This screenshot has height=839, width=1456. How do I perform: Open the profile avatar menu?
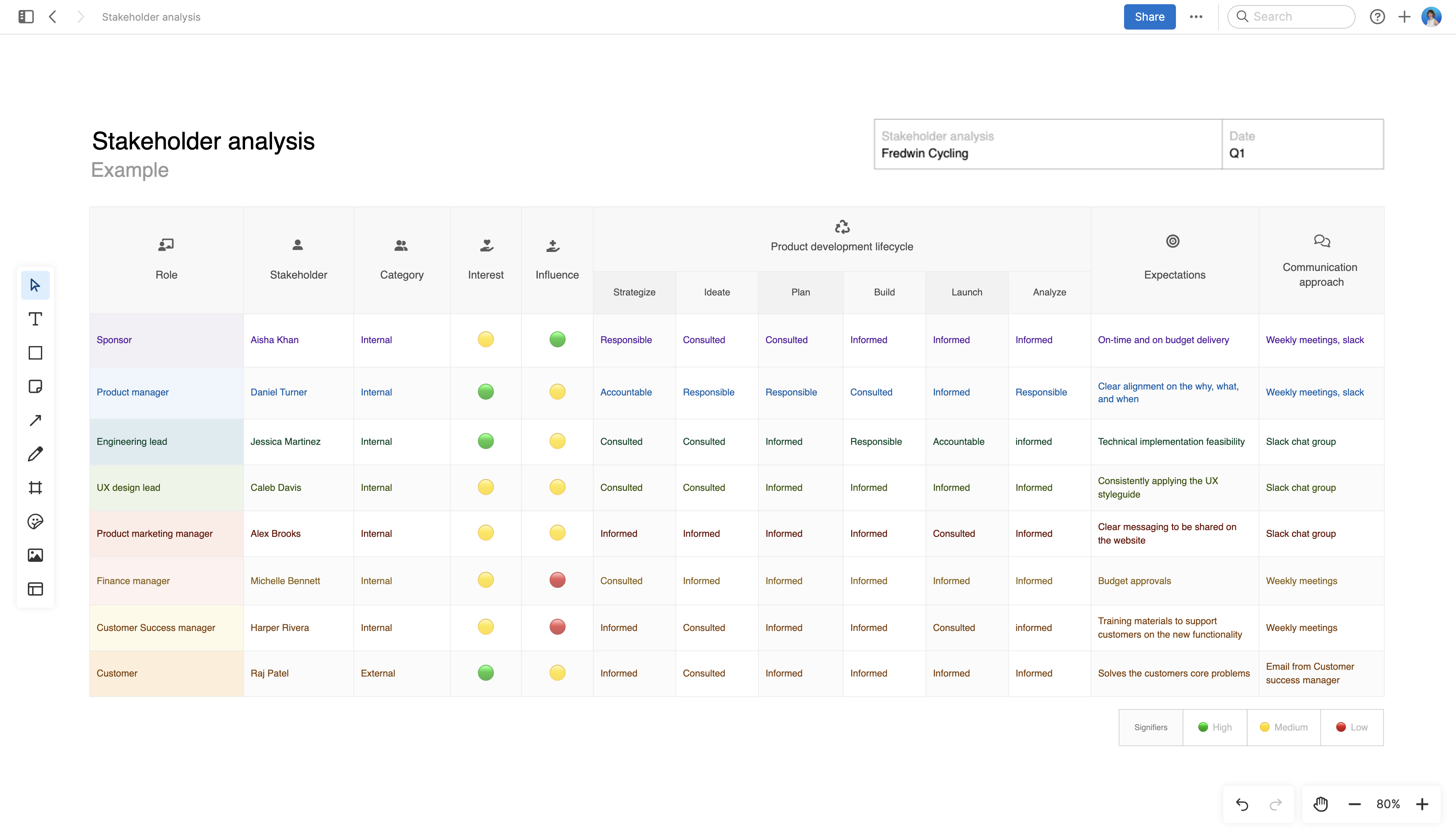coord(1431,17)
